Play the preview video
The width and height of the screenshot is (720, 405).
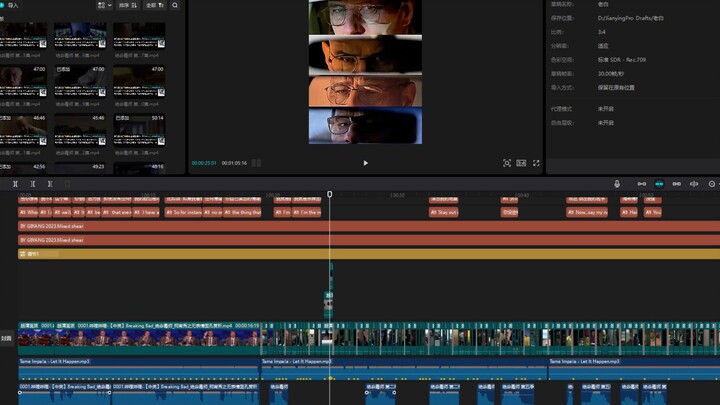(366, 163)
